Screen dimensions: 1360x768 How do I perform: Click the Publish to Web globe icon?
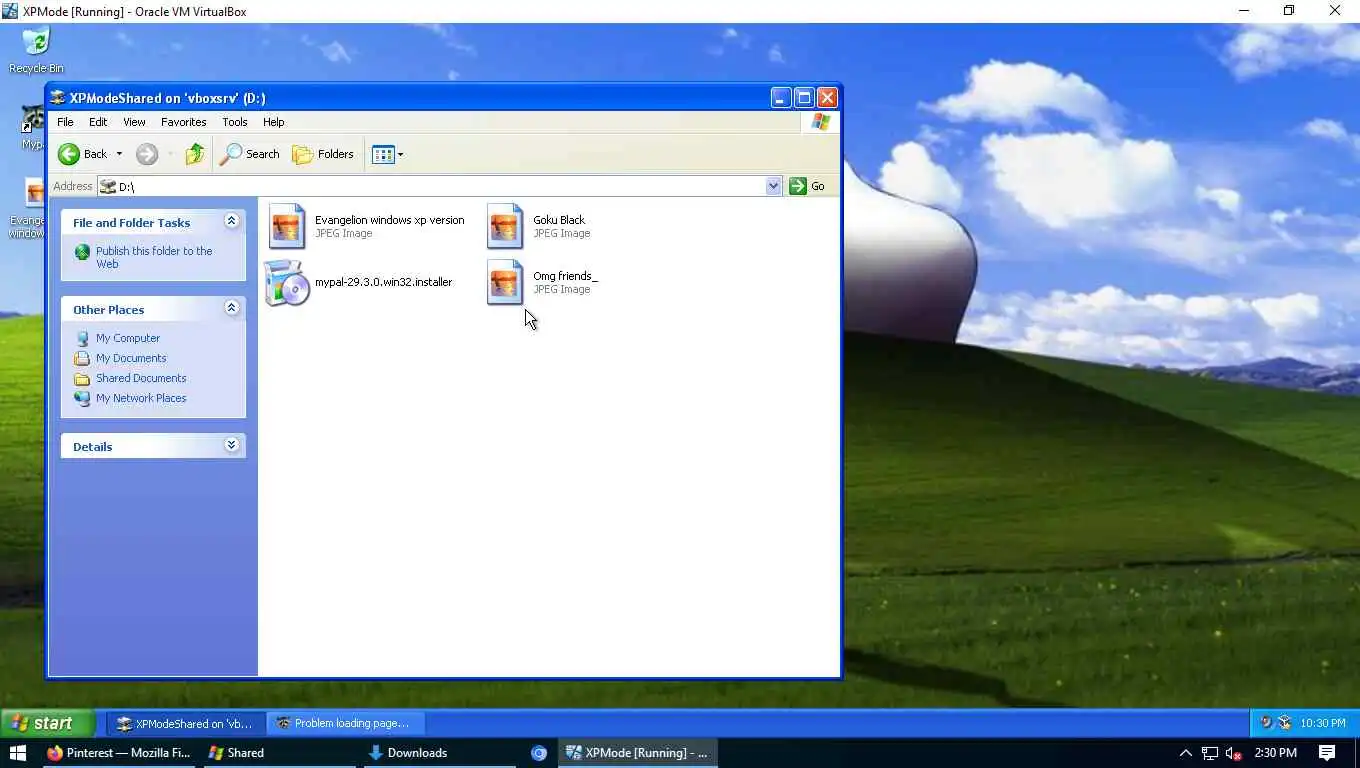[x=82, y=252]
